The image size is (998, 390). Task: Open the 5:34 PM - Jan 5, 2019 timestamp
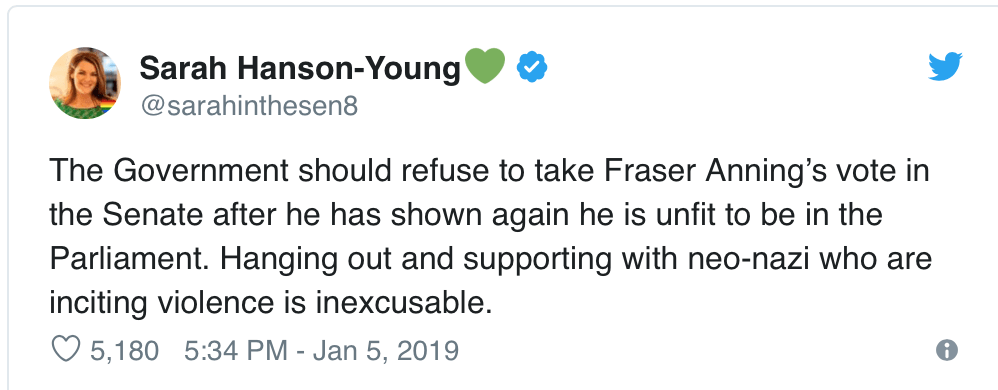(x=321, y=350)
